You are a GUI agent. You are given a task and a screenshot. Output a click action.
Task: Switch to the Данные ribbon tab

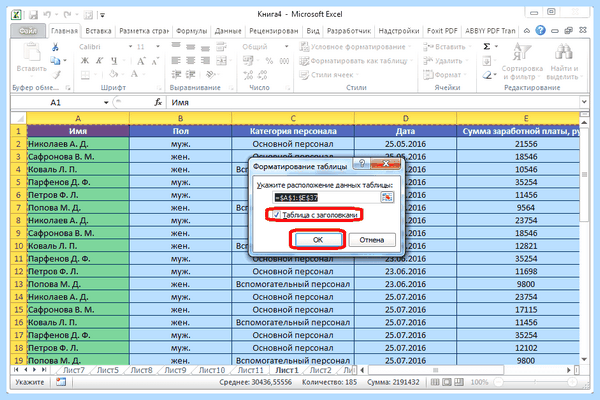[228, 31]
